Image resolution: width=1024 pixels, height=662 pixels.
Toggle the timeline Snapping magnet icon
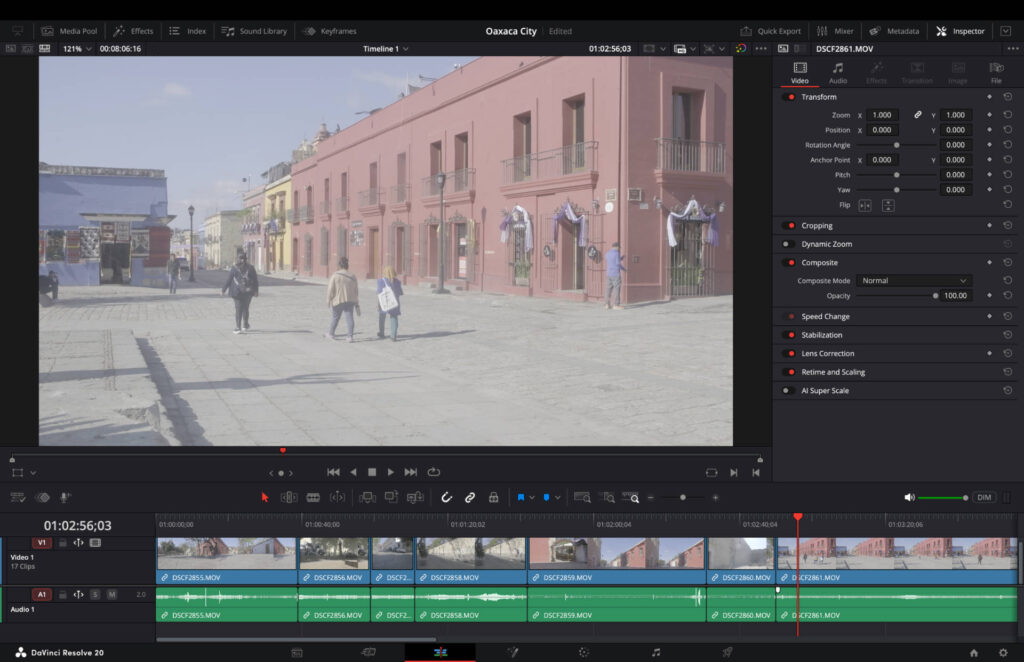point(446,497)
